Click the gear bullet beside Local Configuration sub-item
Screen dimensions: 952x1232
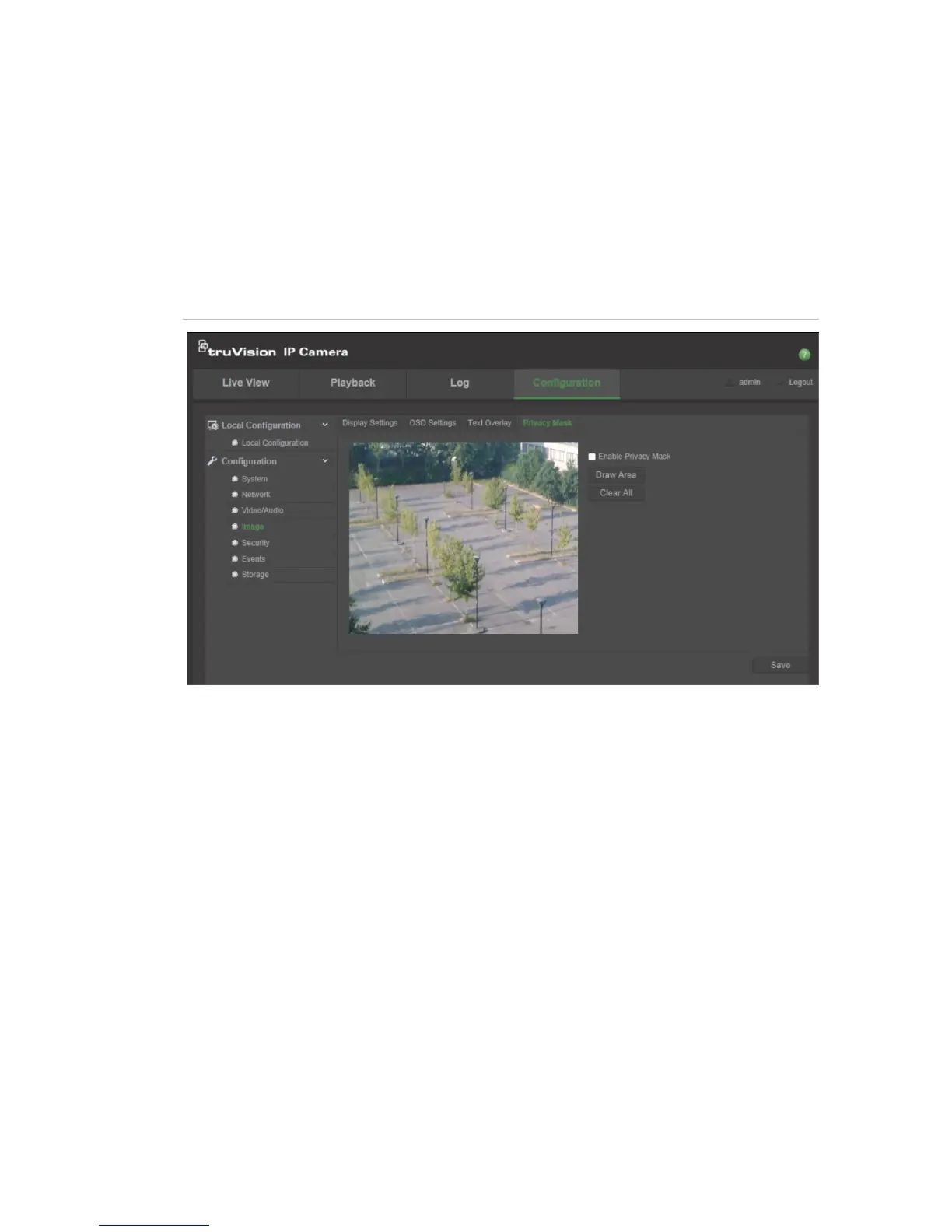point(235,443)
